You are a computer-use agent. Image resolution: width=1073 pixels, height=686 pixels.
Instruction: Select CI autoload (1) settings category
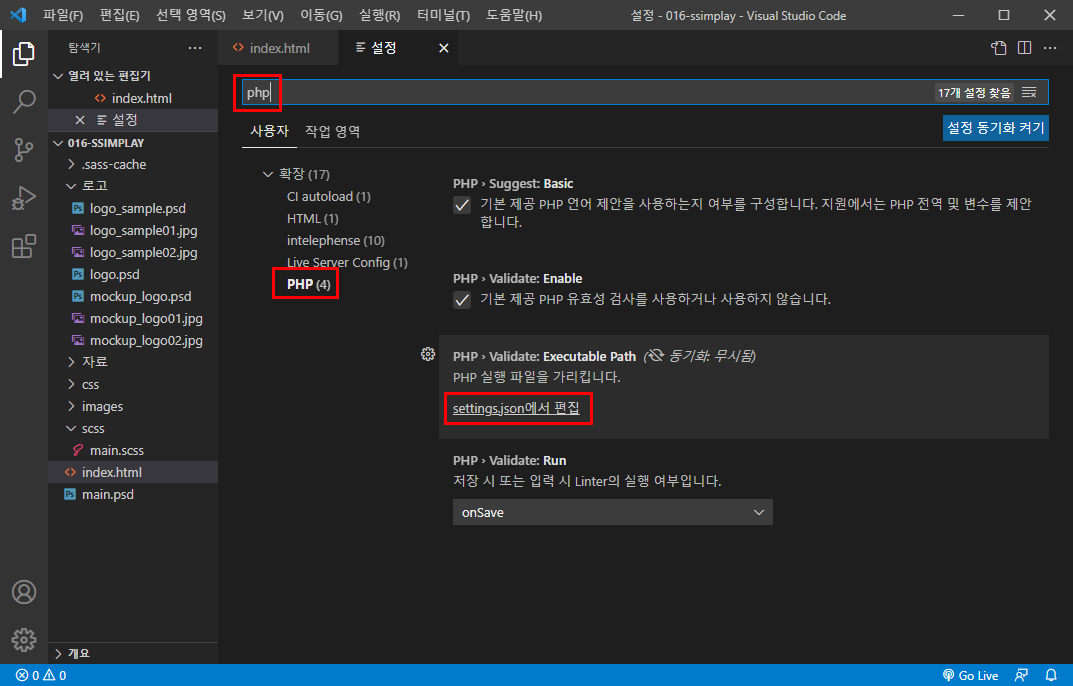[x=328, y=196]
